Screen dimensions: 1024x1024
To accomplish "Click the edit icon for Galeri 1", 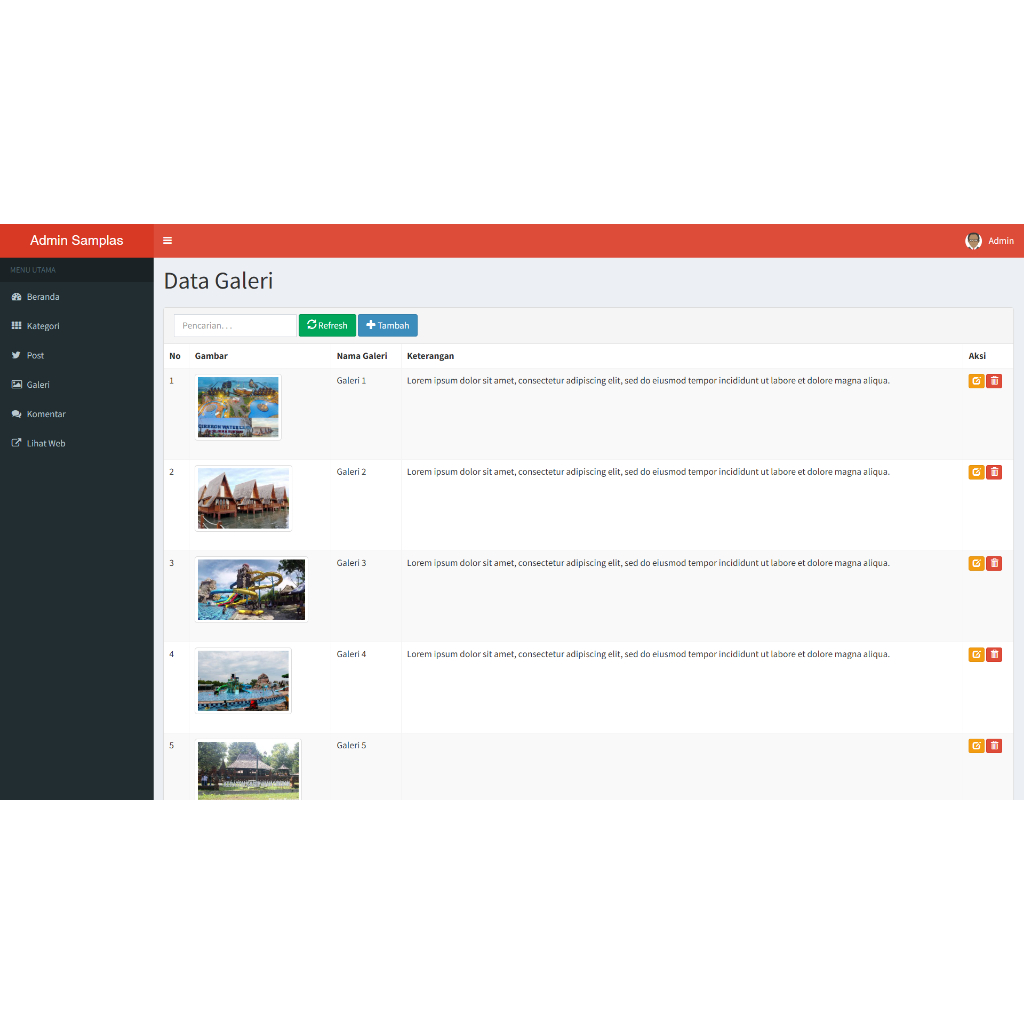I will (x=976, y=381).
